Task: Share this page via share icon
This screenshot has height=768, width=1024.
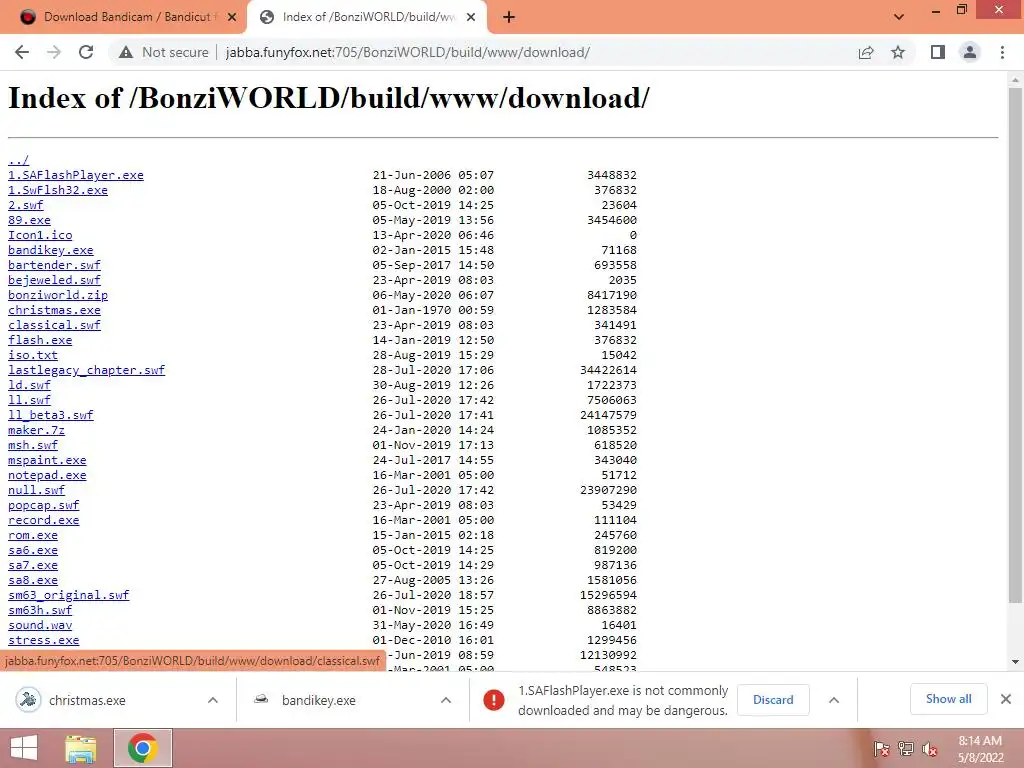Action: [866, 52]
